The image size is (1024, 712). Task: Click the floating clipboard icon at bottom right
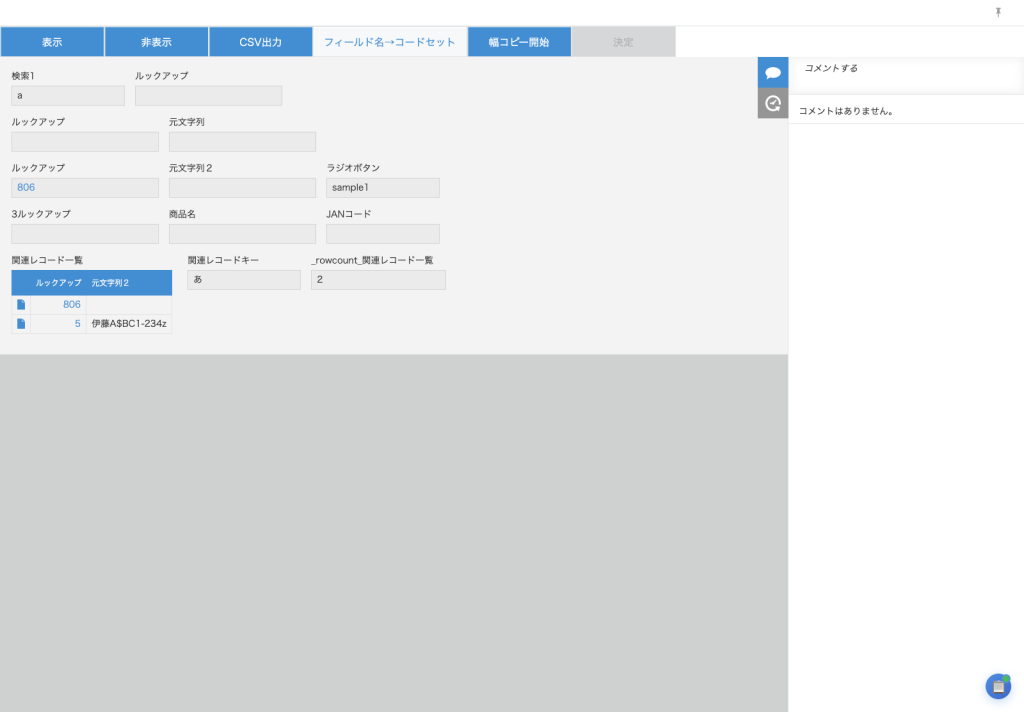(x=998, y=686)
